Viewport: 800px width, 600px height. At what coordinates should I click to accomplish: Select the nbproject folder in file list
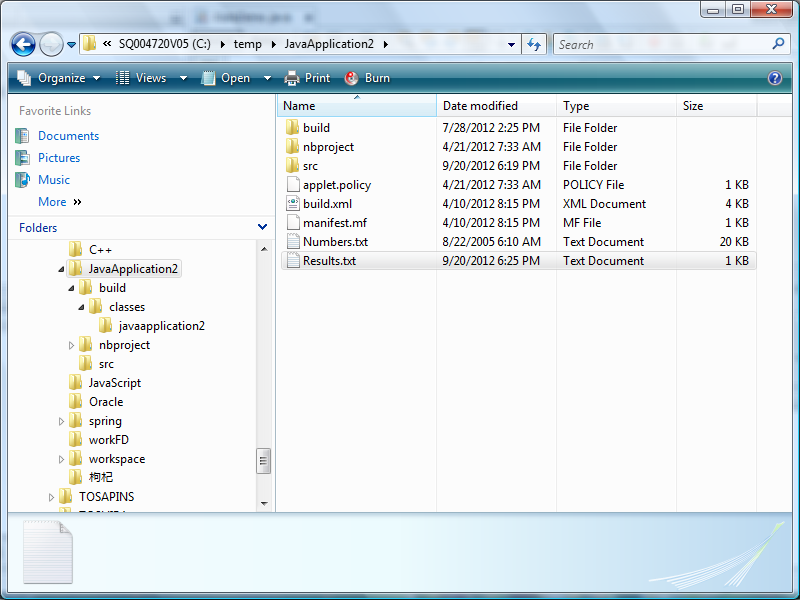328,147
